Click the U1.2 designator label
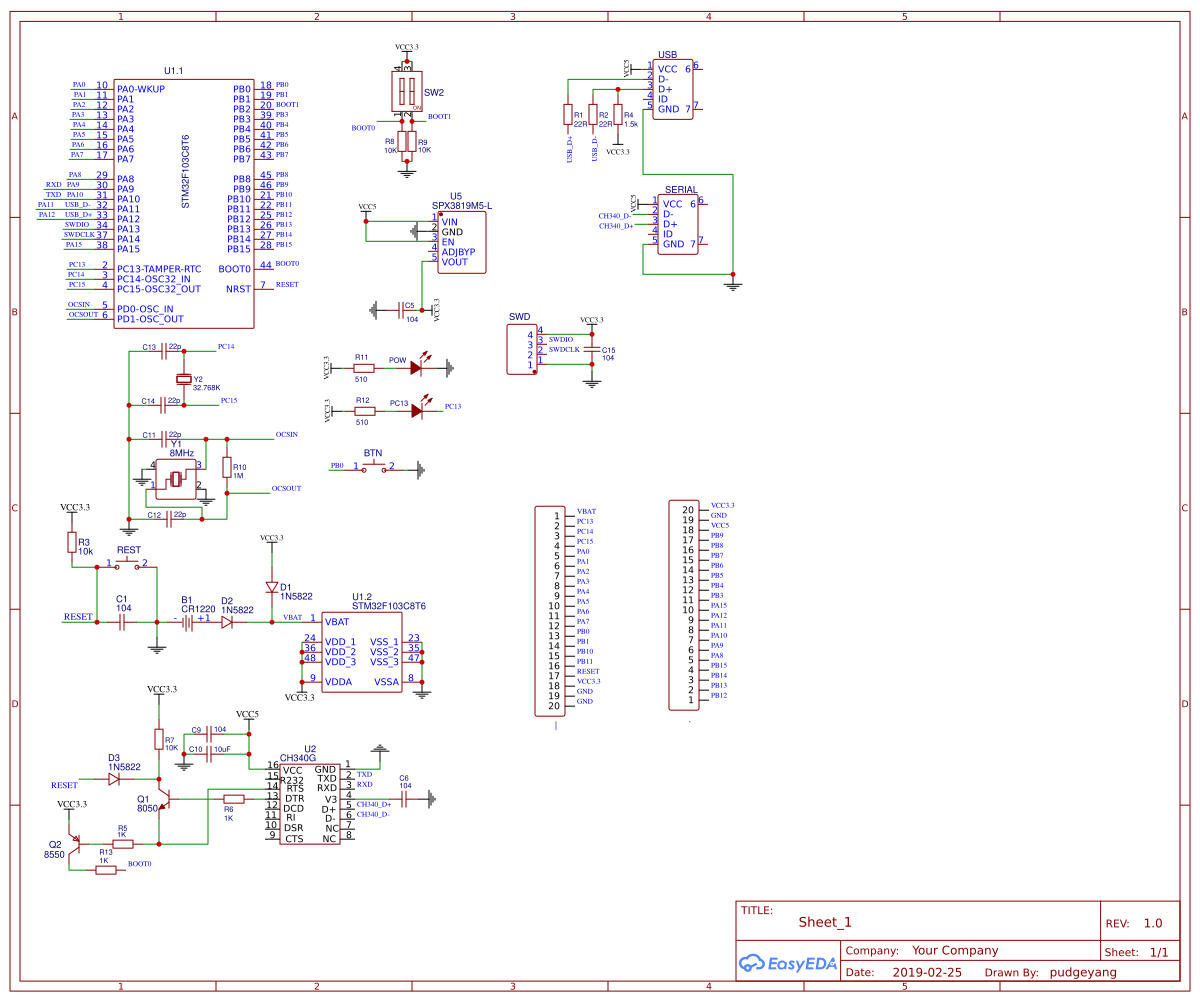This screenshot has height=1002, width=1200. [x=361, y=595]
